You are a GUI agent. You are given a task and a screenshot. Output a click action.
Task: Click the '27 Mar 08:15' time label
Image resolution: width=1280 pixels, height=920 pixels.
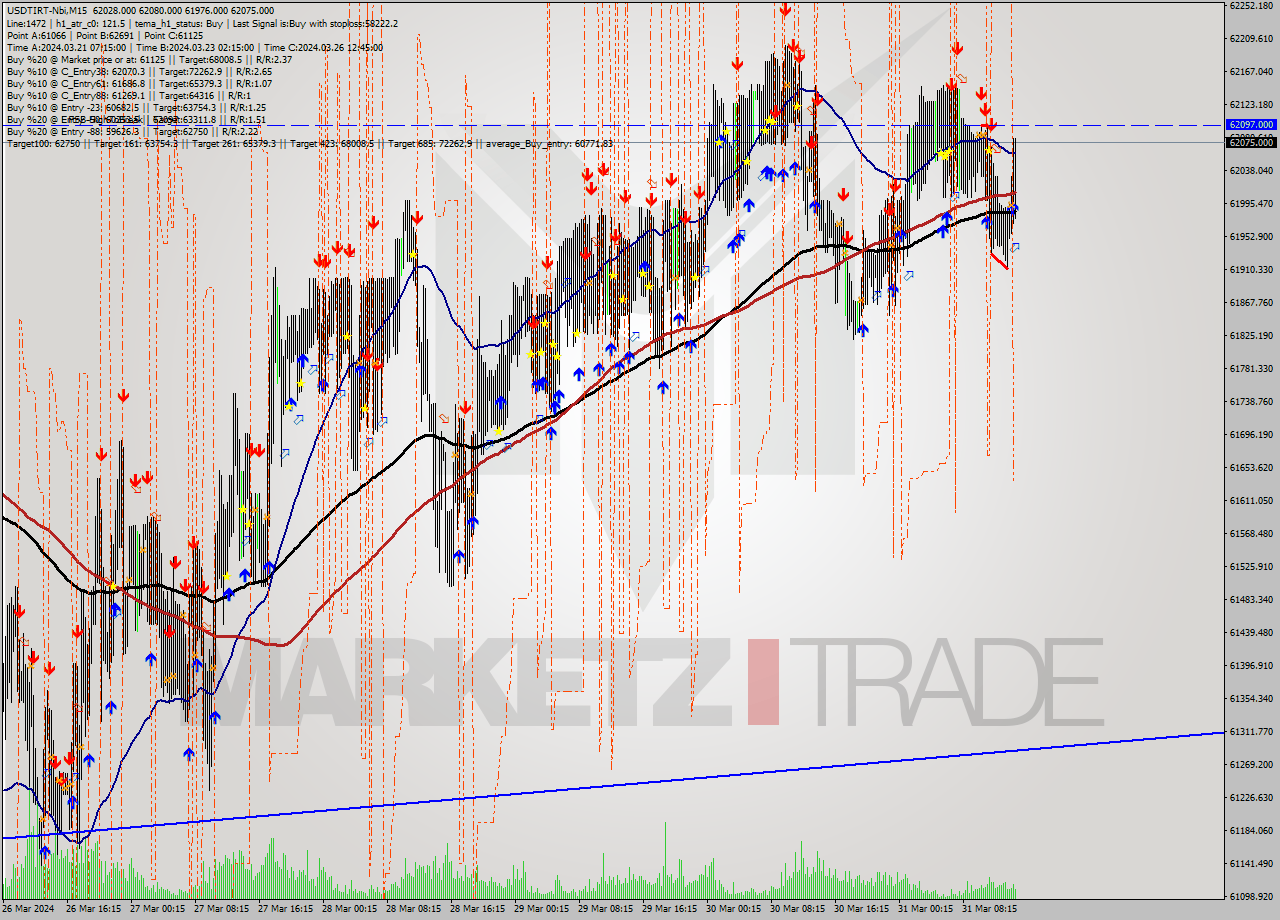tap(221, 909)
